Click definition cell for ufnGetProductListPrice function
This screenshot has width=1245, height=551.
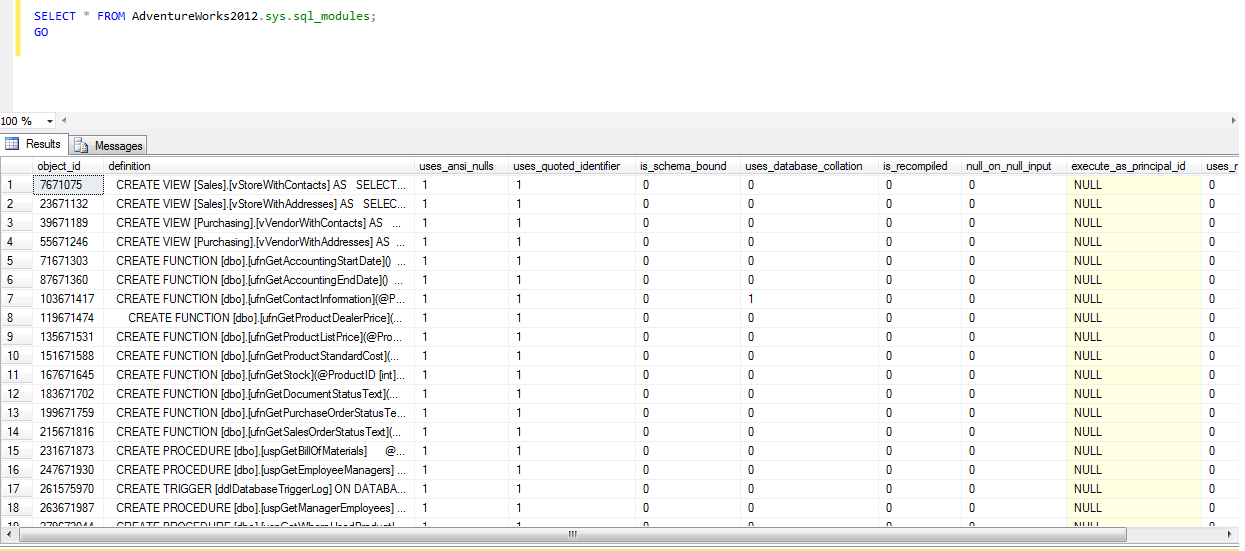click(259, 337)
